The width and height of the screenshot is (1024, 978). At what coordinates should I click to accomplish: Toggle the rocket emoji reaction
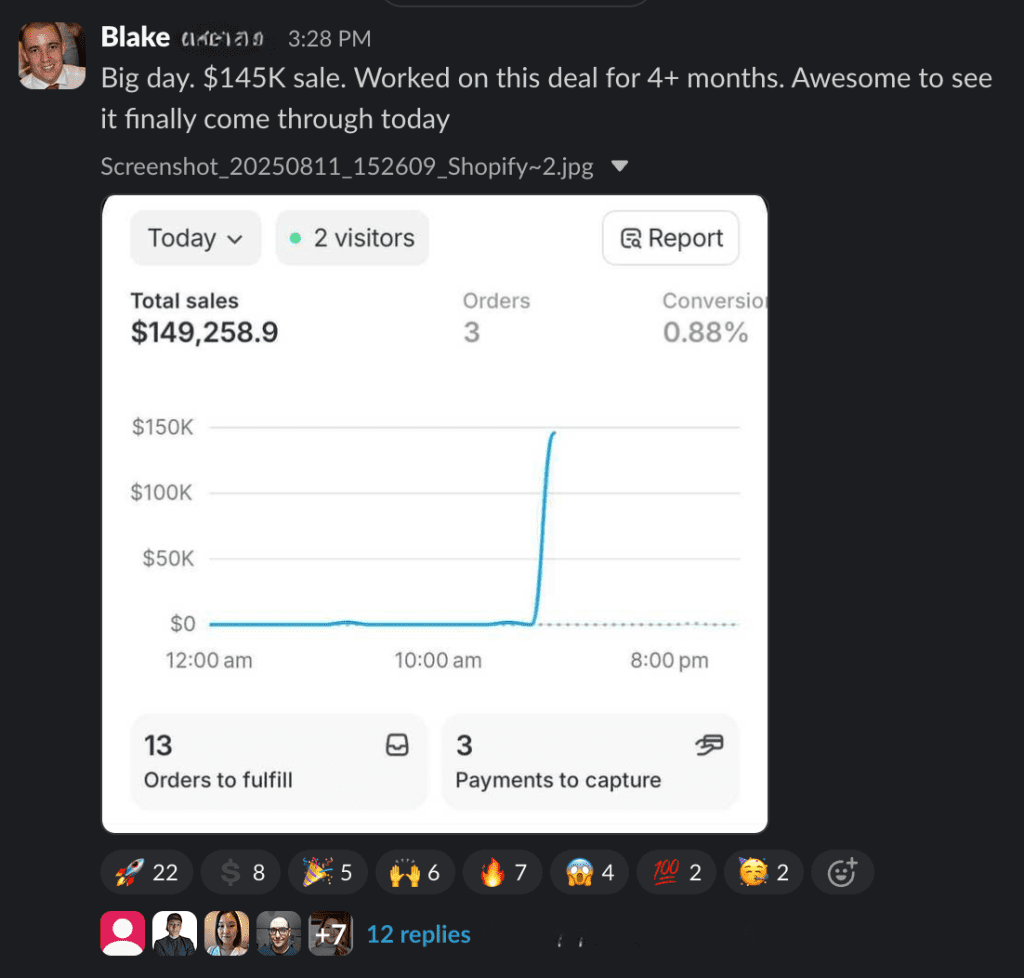[x=146, y=872]
